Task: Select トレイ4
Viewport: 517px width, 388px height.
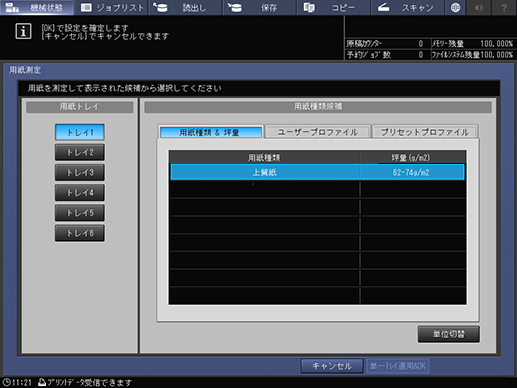Action: point(80,193)
